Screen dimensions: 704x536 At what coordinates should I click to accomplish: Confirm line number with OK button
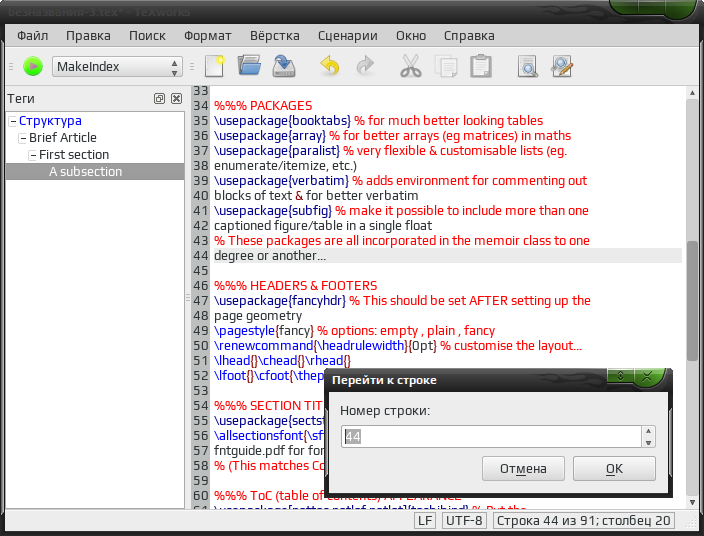click(x=614, y=469)
